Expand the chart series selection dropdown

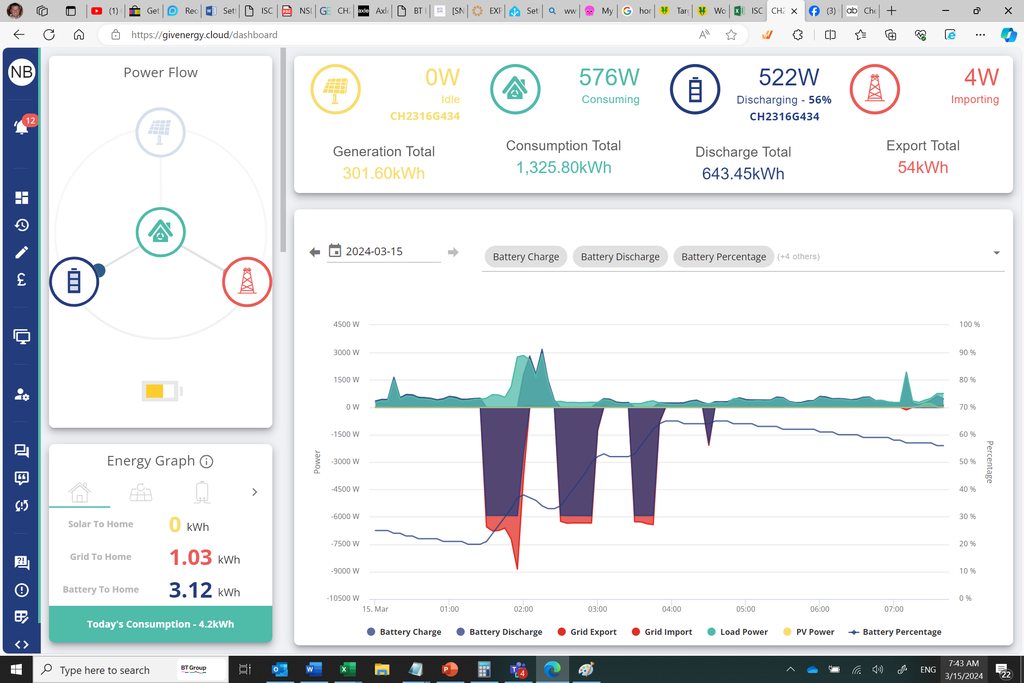click(996, 254)
